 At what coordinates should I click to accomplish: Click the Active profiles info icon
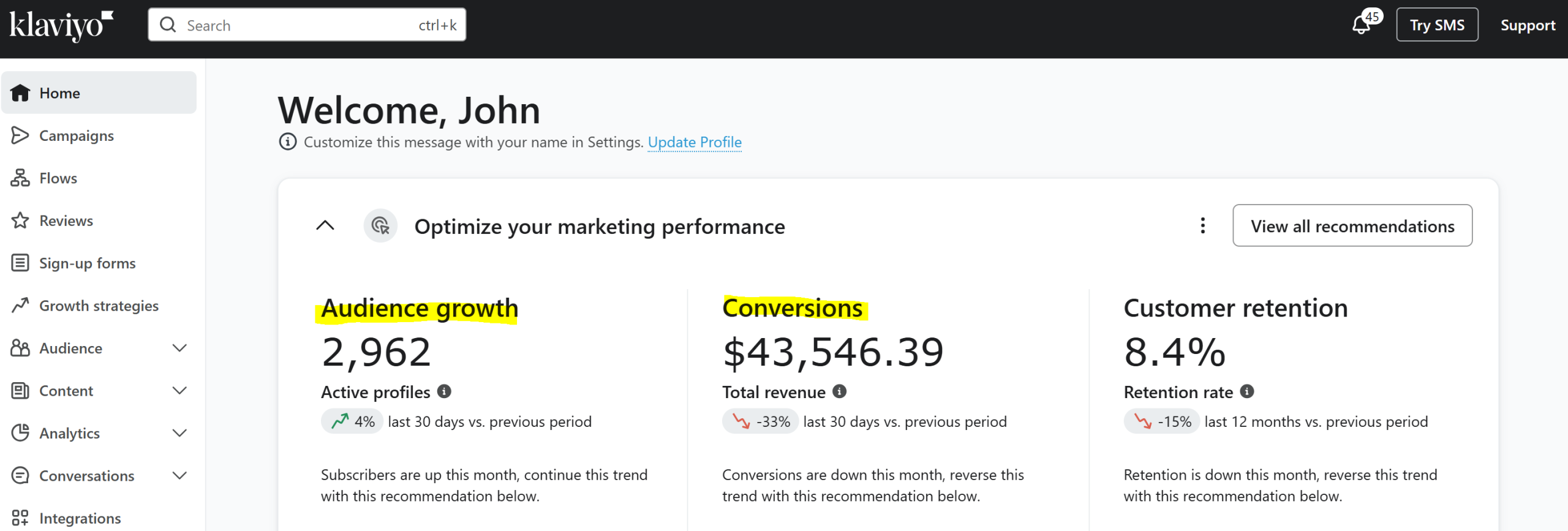(x=444, y=391)
